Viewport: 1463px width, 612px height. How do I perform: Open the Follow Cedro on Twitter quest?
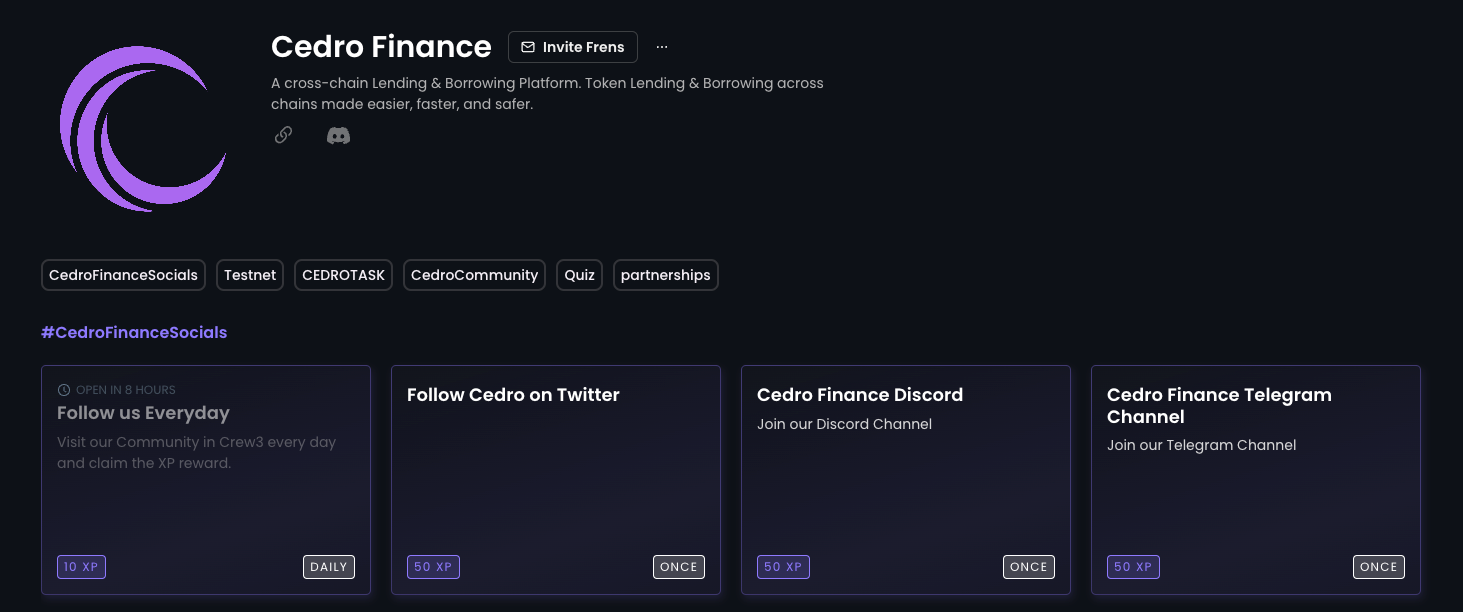556,480
